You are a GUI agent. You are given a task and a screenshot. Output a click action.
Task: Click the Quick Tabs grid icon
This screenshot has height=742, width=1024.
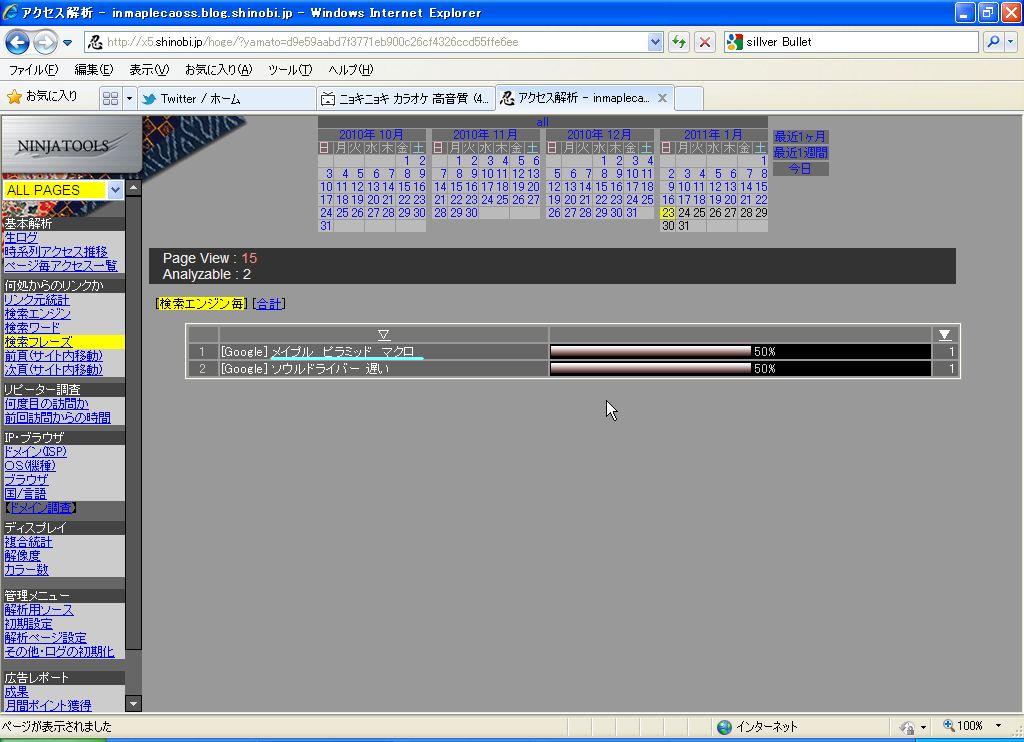[110, 98]
